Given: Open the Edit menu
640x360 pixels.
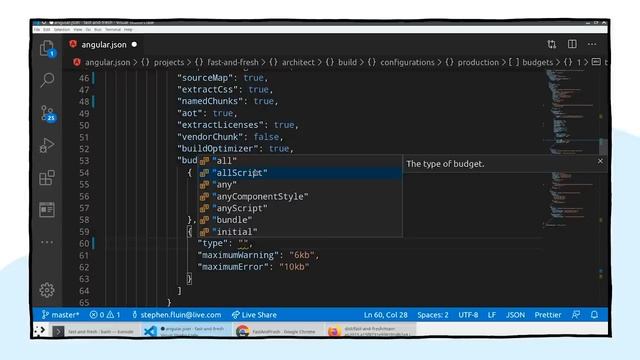Looking at the screenshot, I should 47,30.
